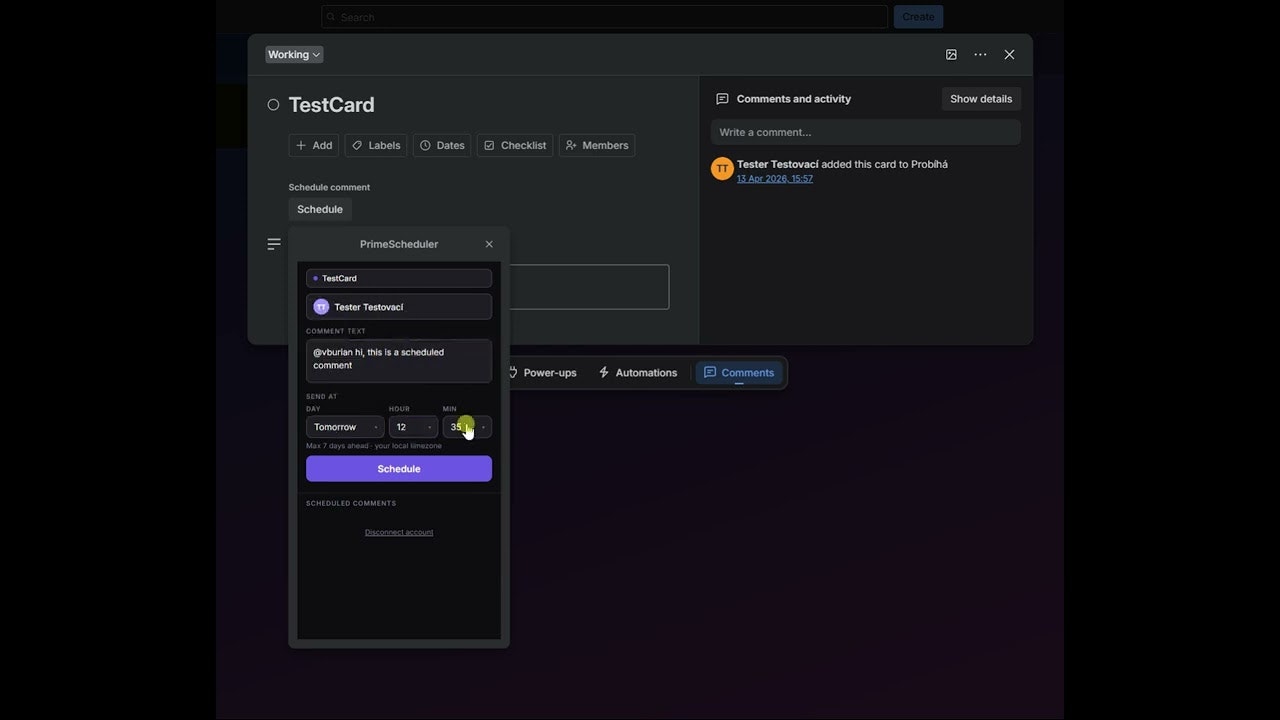Screen dimensions: 1280x720
Task: Select the Comments tab
Action: coord(739,373)
